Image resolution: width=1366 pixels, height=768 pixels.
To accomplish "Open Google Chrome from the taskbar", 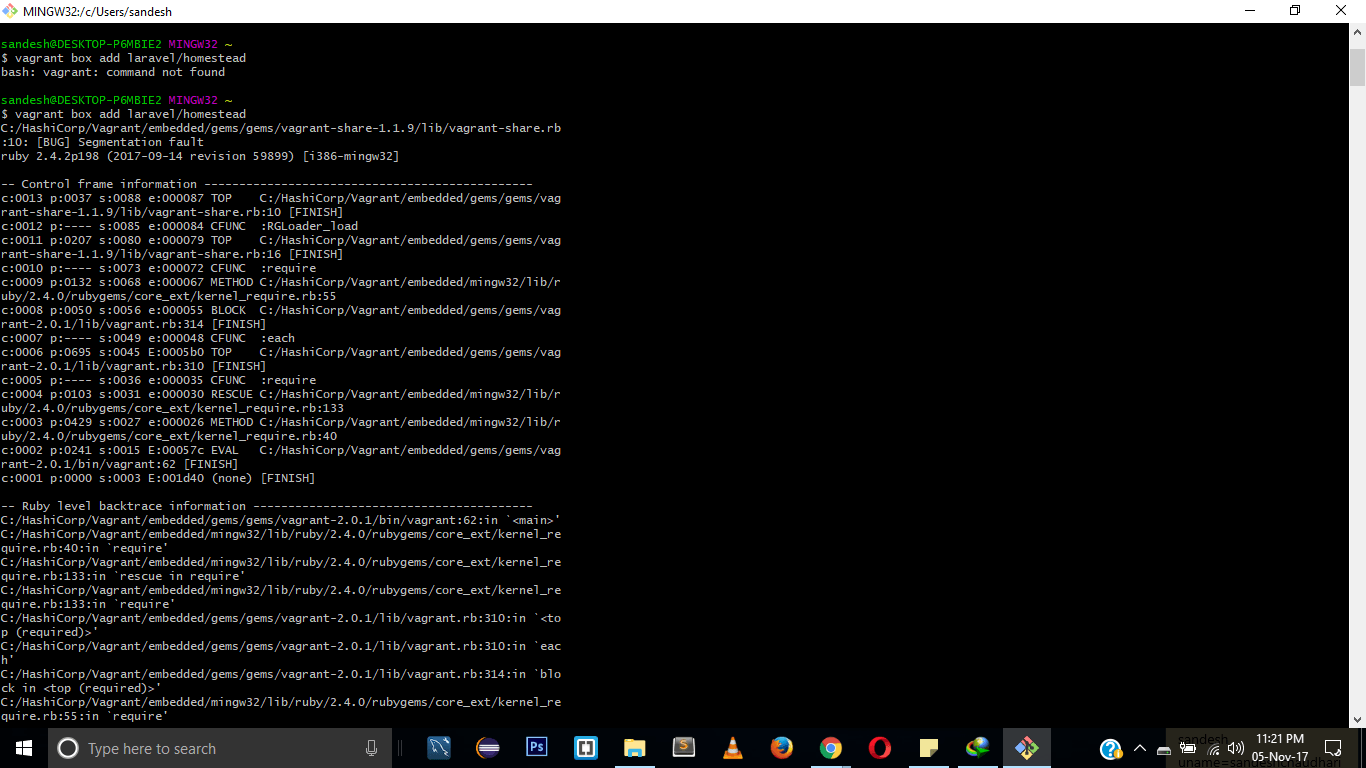I will (831, 748).
